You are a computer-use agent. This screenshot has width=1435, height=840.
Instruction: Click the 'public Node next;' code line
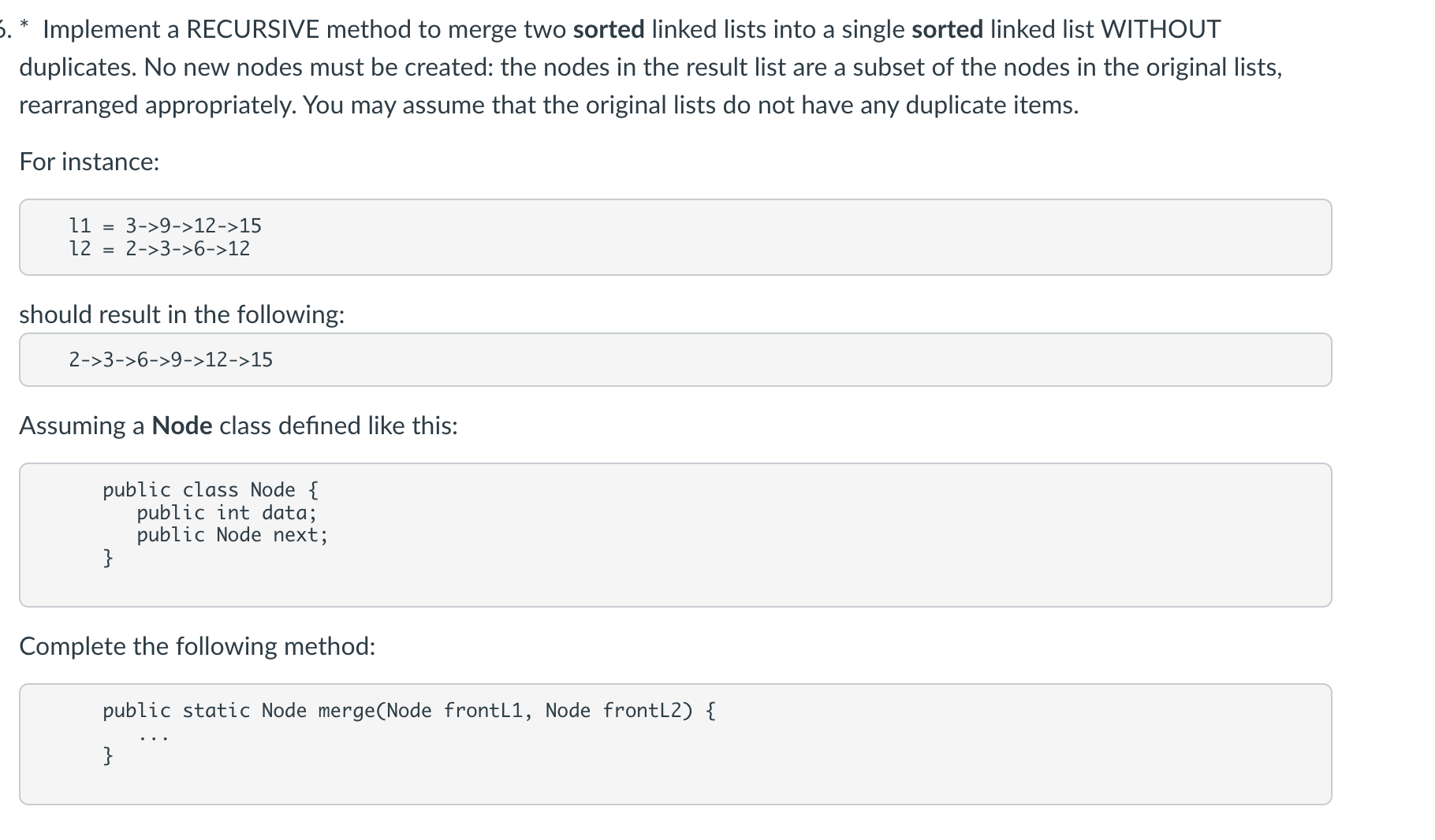point(233,535)
